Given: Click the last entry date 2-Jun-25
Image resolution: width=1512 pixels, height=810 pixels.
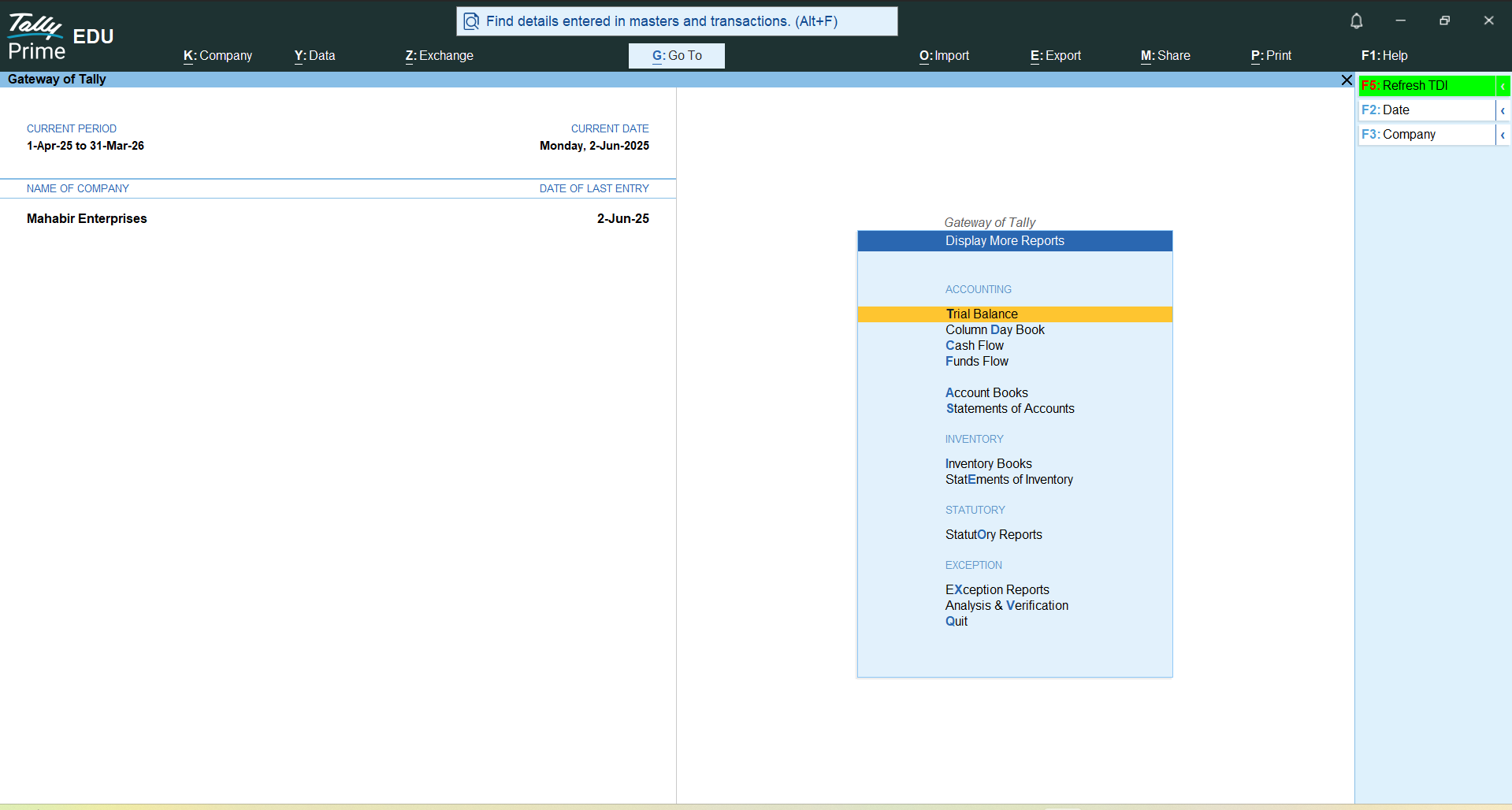Looking at the screenshot, I should (622, 219).
